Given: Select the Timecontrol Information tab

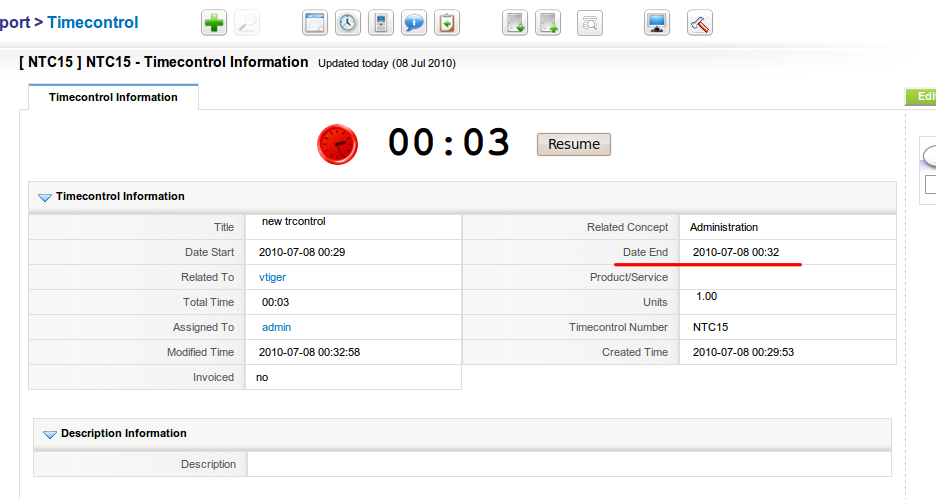Looking at the screenshot, I should [113, 97].
